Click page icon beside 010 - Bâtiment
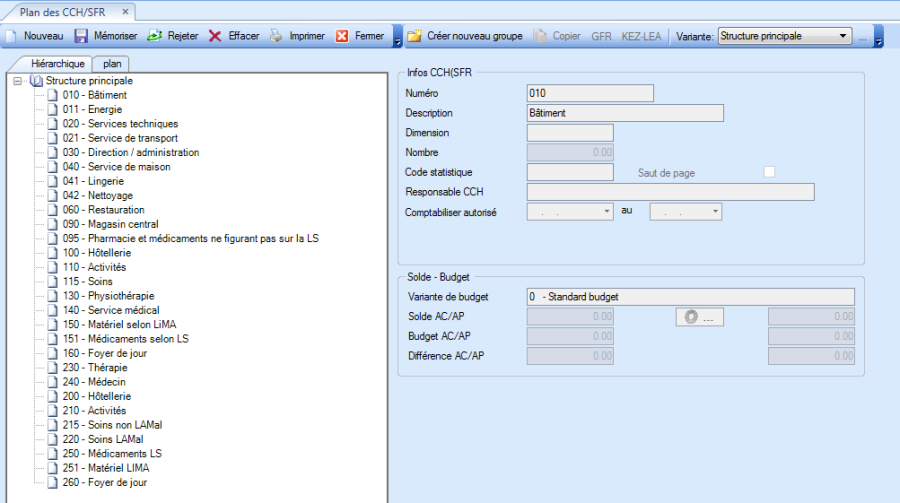The image size is (900, 503). point(53,95)
